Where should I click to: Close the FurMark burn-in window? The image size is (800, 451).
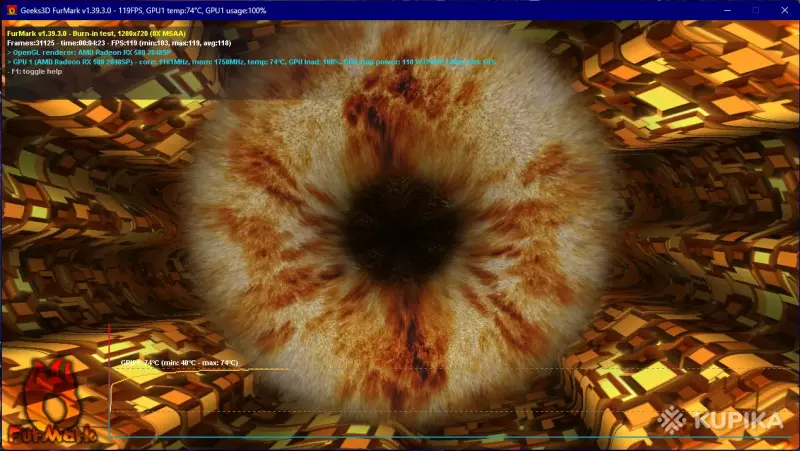(x=785, y=10)
